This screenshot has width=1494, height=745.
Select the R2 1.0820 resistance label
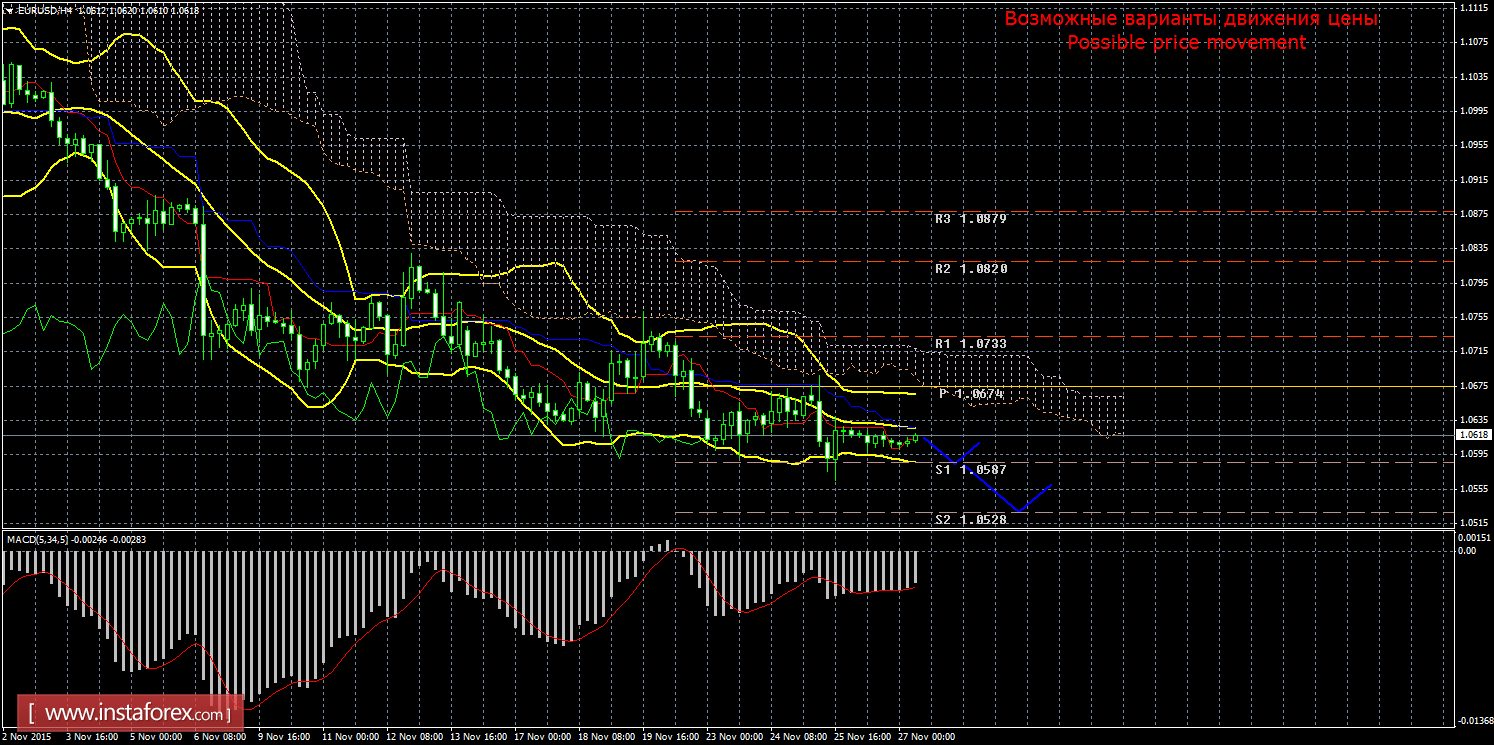970,269
